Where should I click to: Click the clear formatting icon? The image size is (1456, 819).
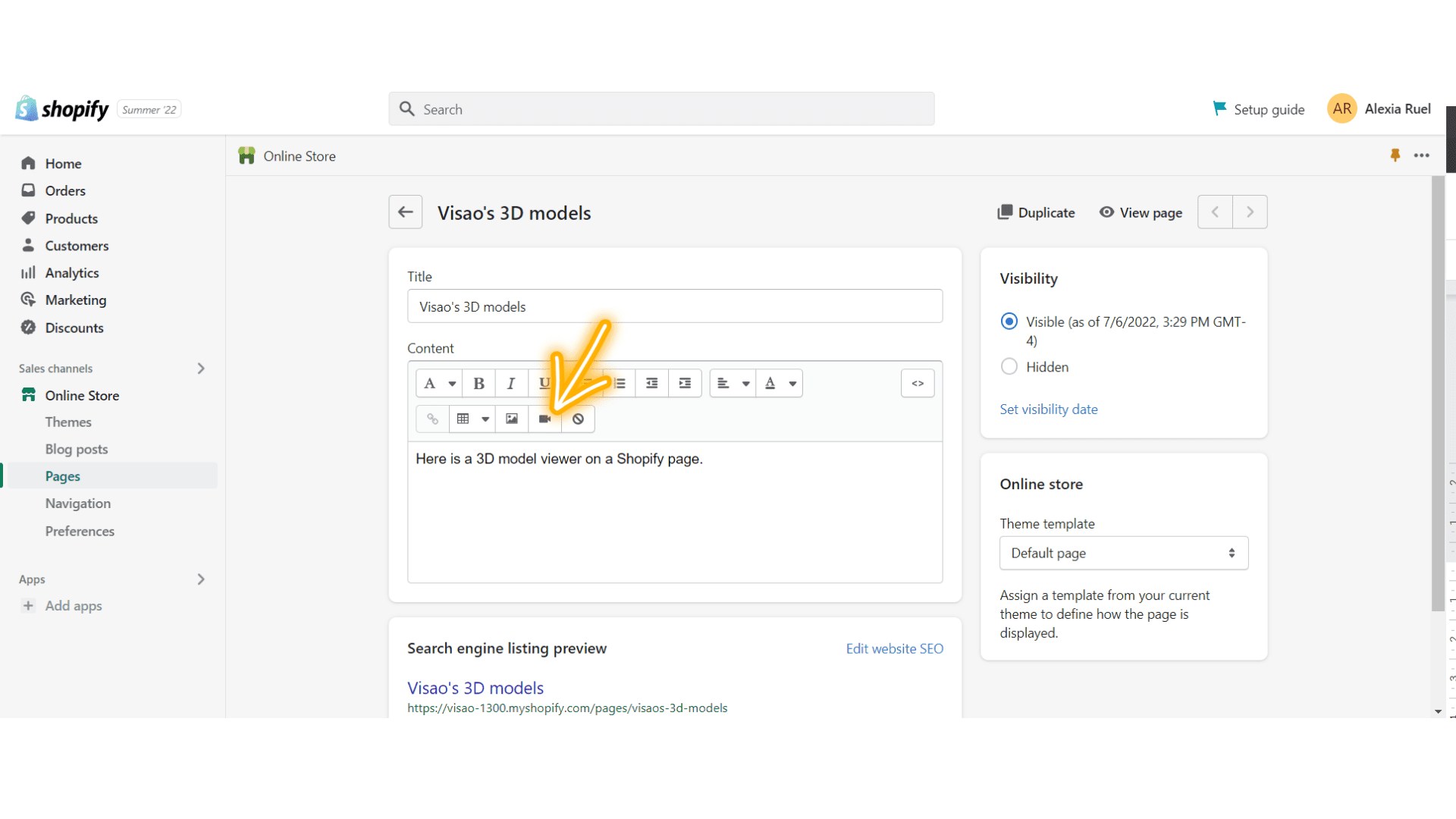[578, 419]
